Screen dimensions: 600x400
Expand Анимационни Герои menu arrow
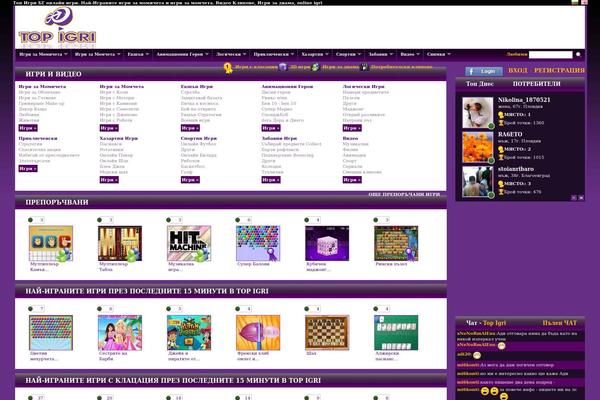[207, 54]
